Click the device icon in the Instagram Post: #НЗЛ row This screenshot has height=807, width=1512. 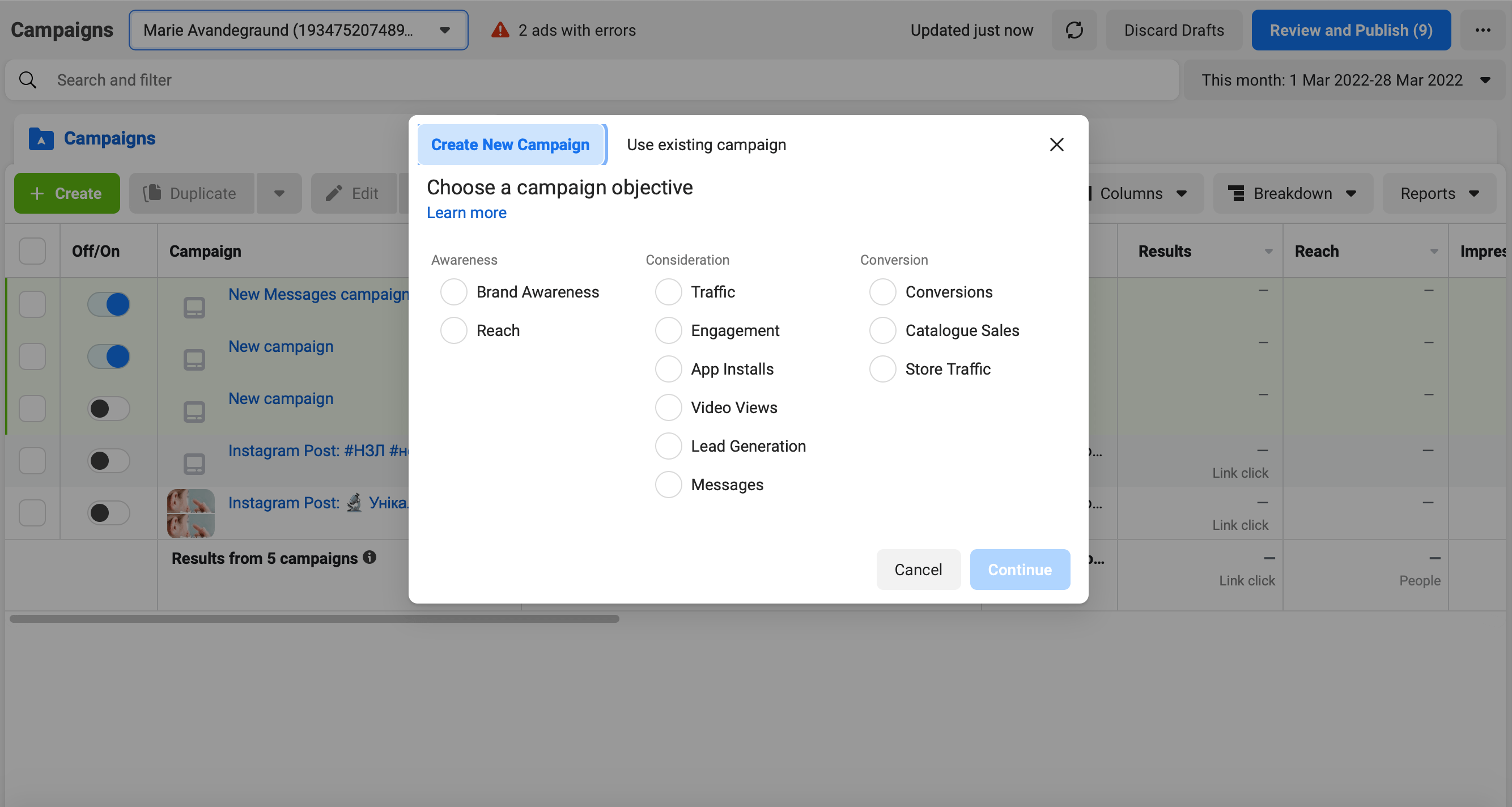(x=194, y=464)
